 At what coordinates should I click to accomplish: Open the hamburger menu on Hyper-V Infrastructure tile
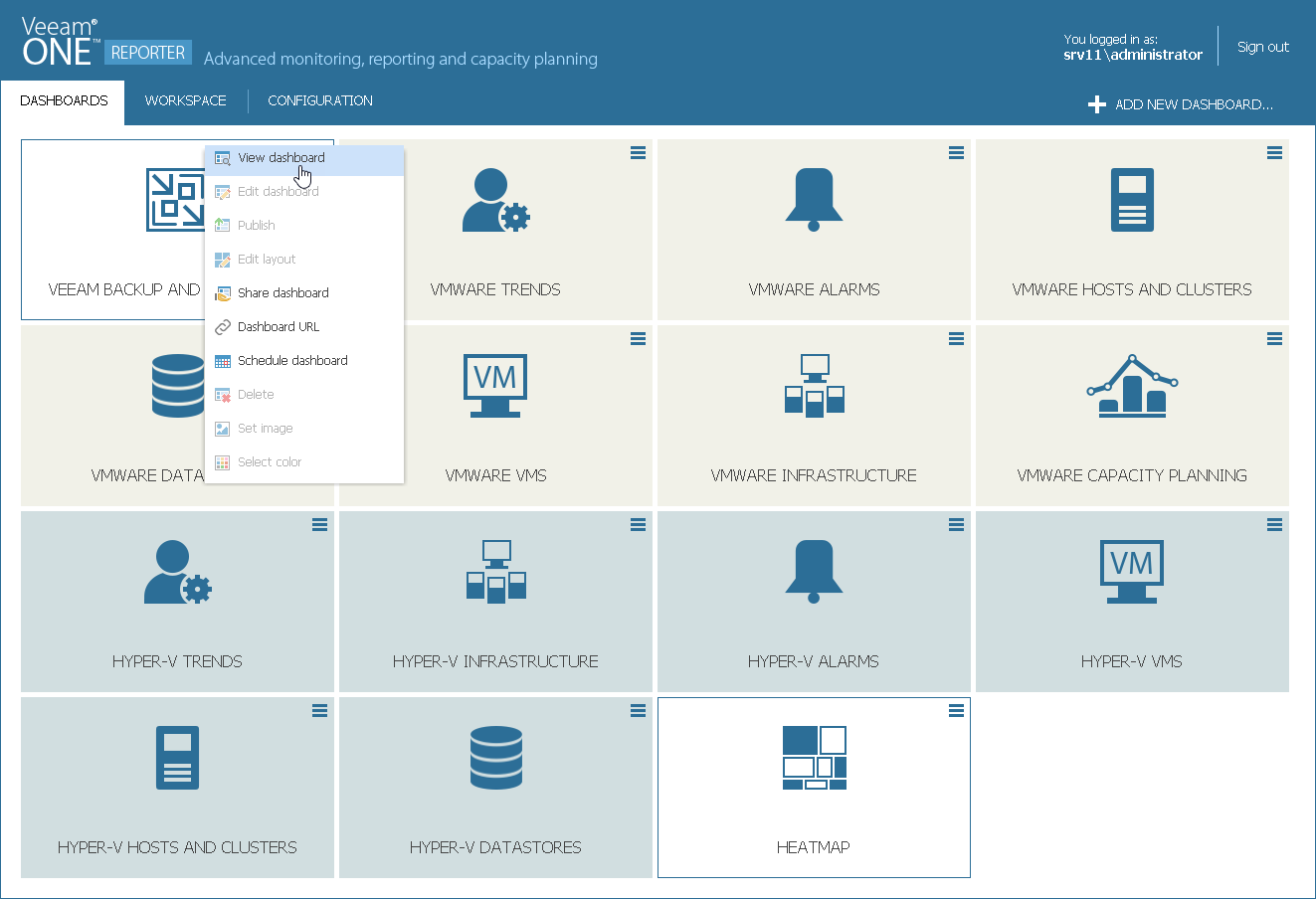pos(638,525)
